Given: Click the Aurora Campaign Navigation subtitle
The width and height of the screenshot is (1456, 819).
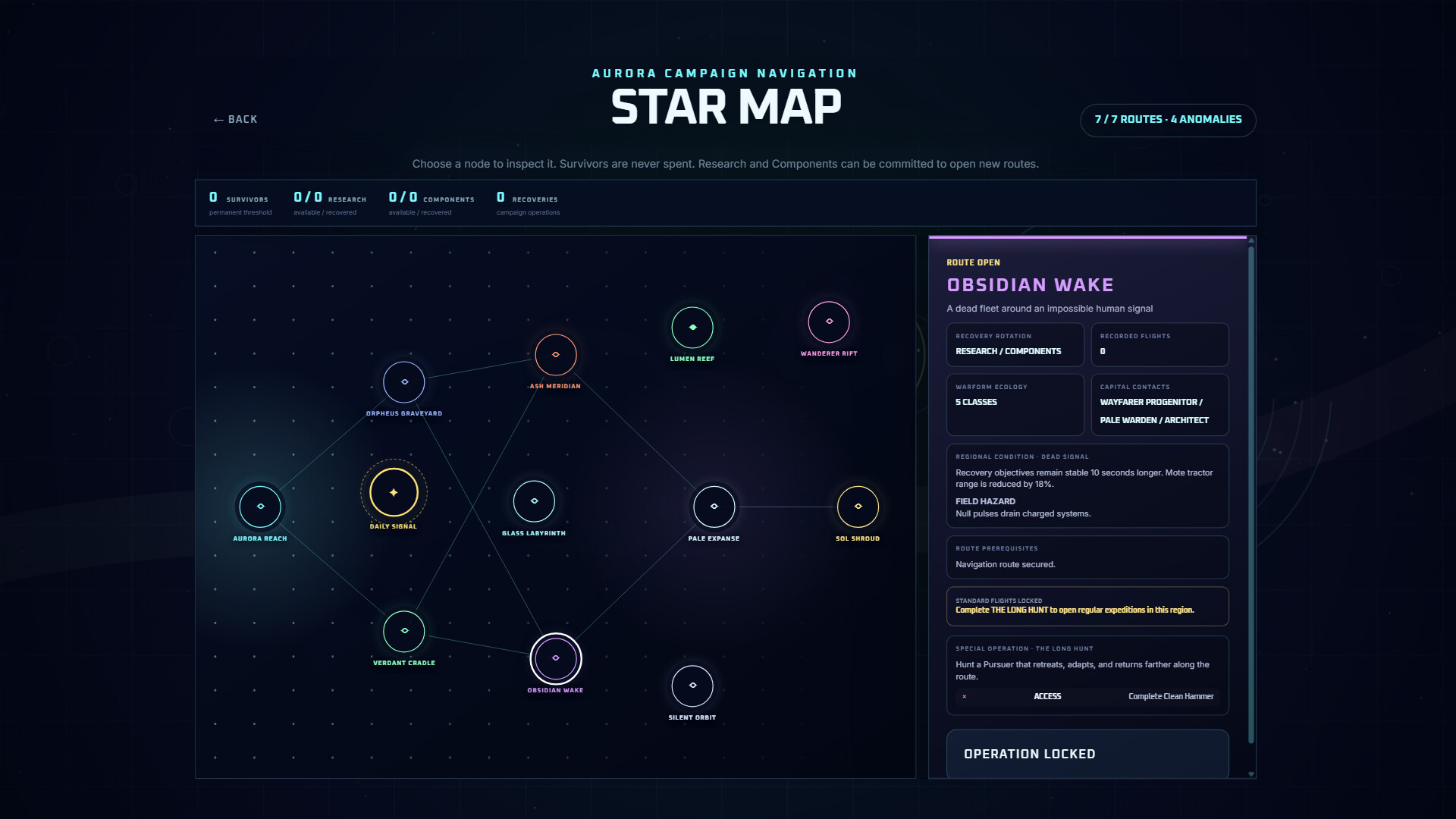Looking at the screenshot, I should click(725, 74).
